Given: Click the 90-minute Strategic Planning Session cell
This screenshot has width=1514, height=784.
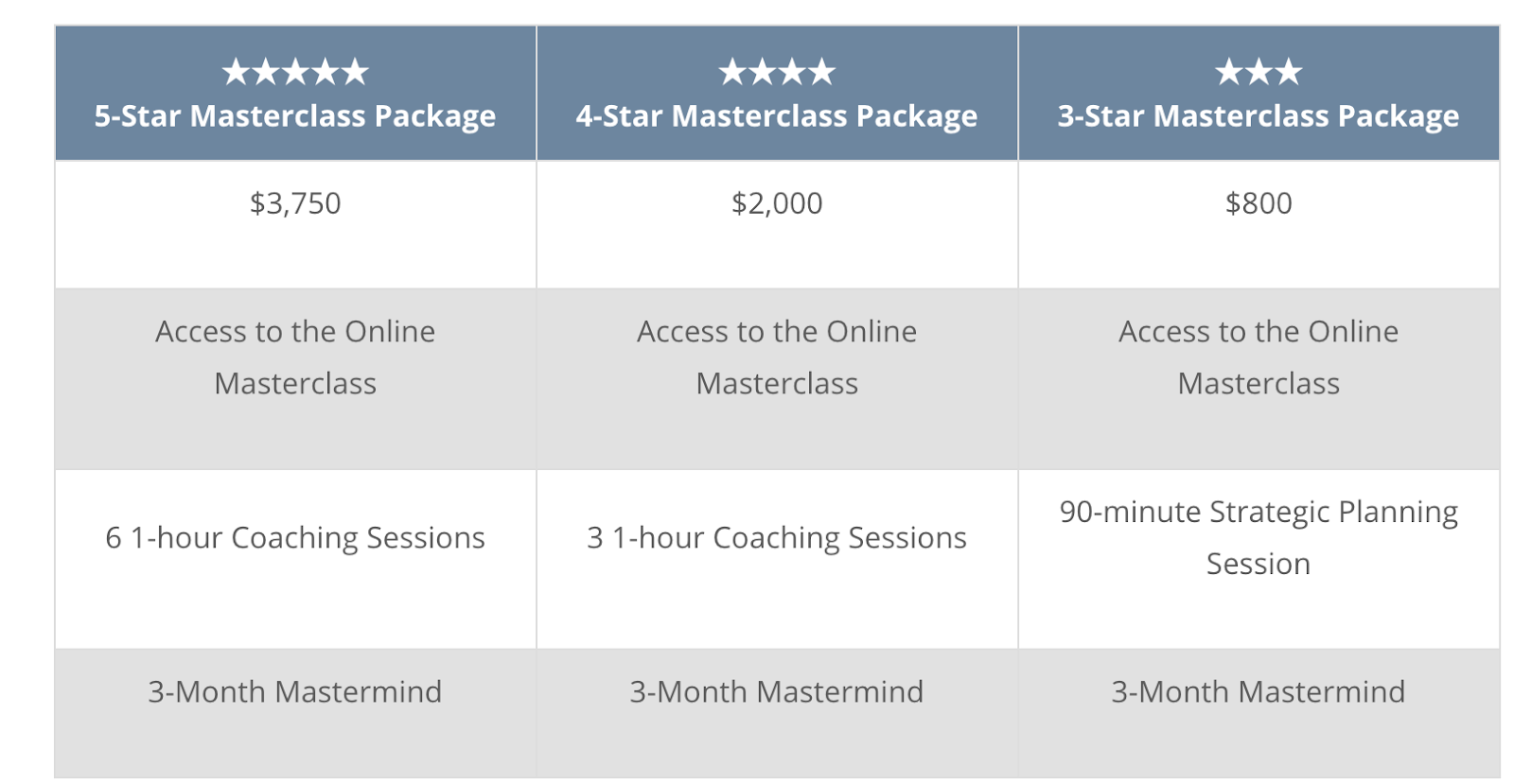Looking at the screenshot, I should click(1259, 559).
